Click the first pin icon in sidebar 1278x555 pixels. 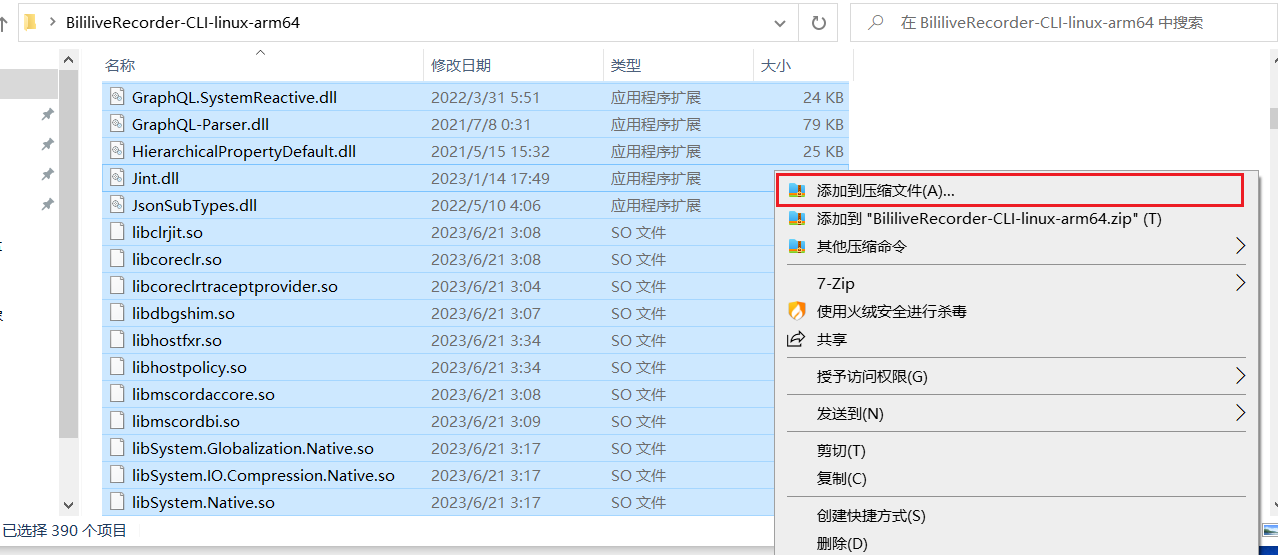click(x=46, y=115)
